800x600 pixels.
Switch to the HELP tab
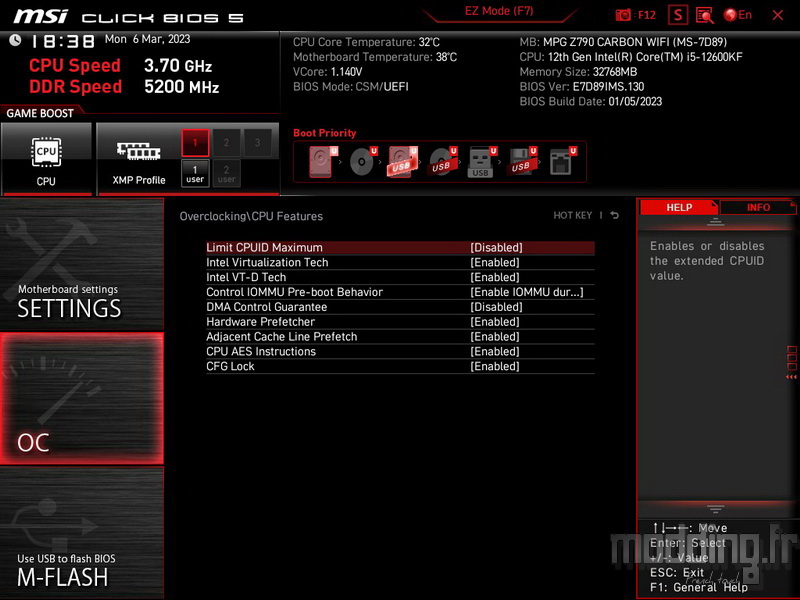pos(679,207)
